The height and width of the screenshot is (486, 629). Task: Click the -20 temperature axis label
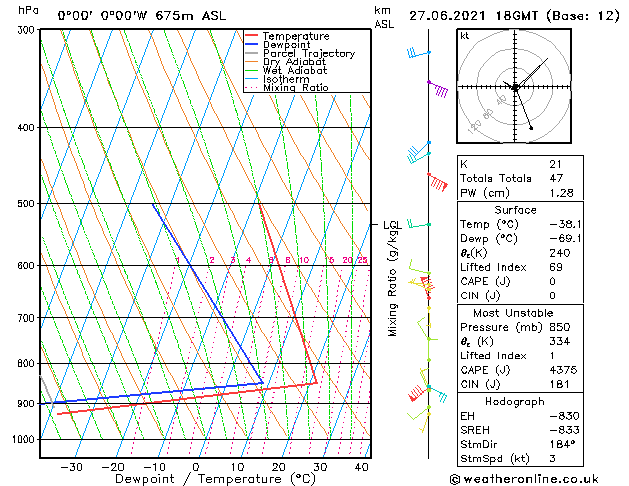(x=113, y=467)
